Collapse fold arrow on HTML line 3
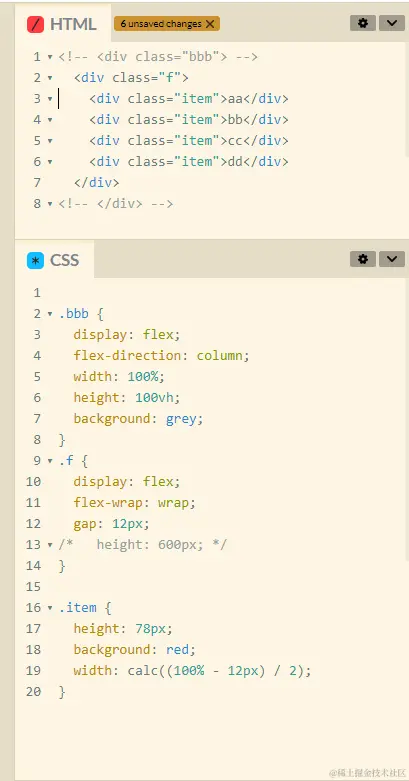 click(x=50, y=99)
